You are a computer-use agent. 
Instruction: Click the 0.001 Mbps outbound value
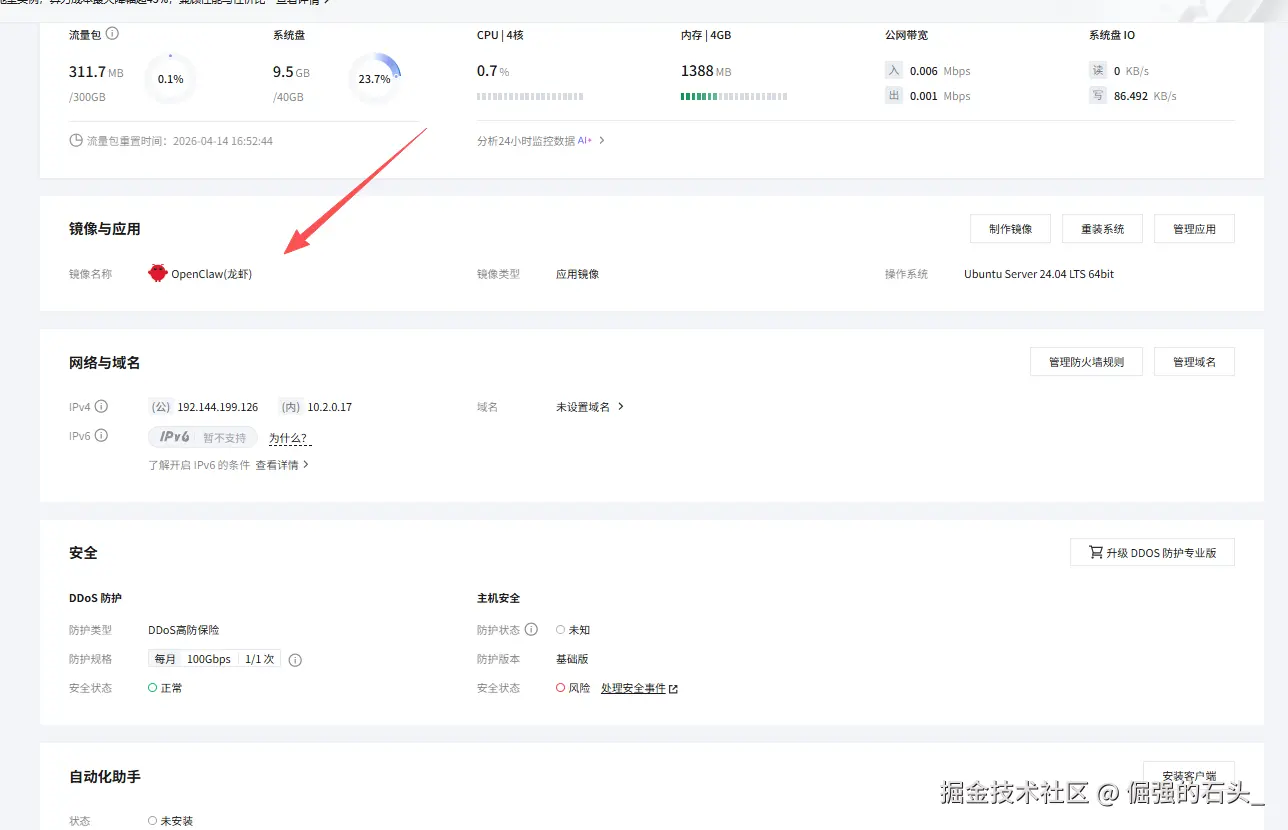click(940, 96)
